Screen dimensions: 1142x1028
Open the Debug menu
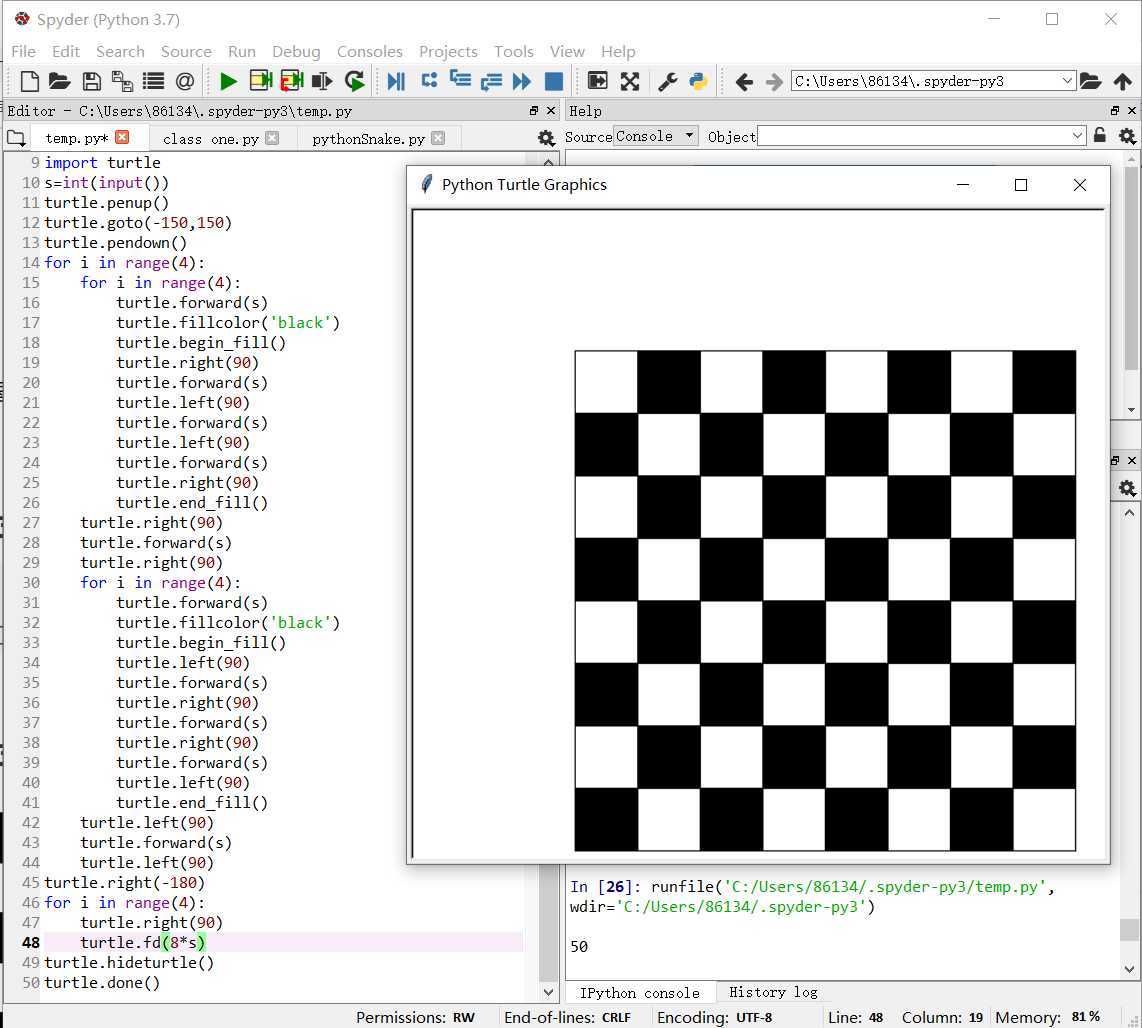click(x=296, y=52)
